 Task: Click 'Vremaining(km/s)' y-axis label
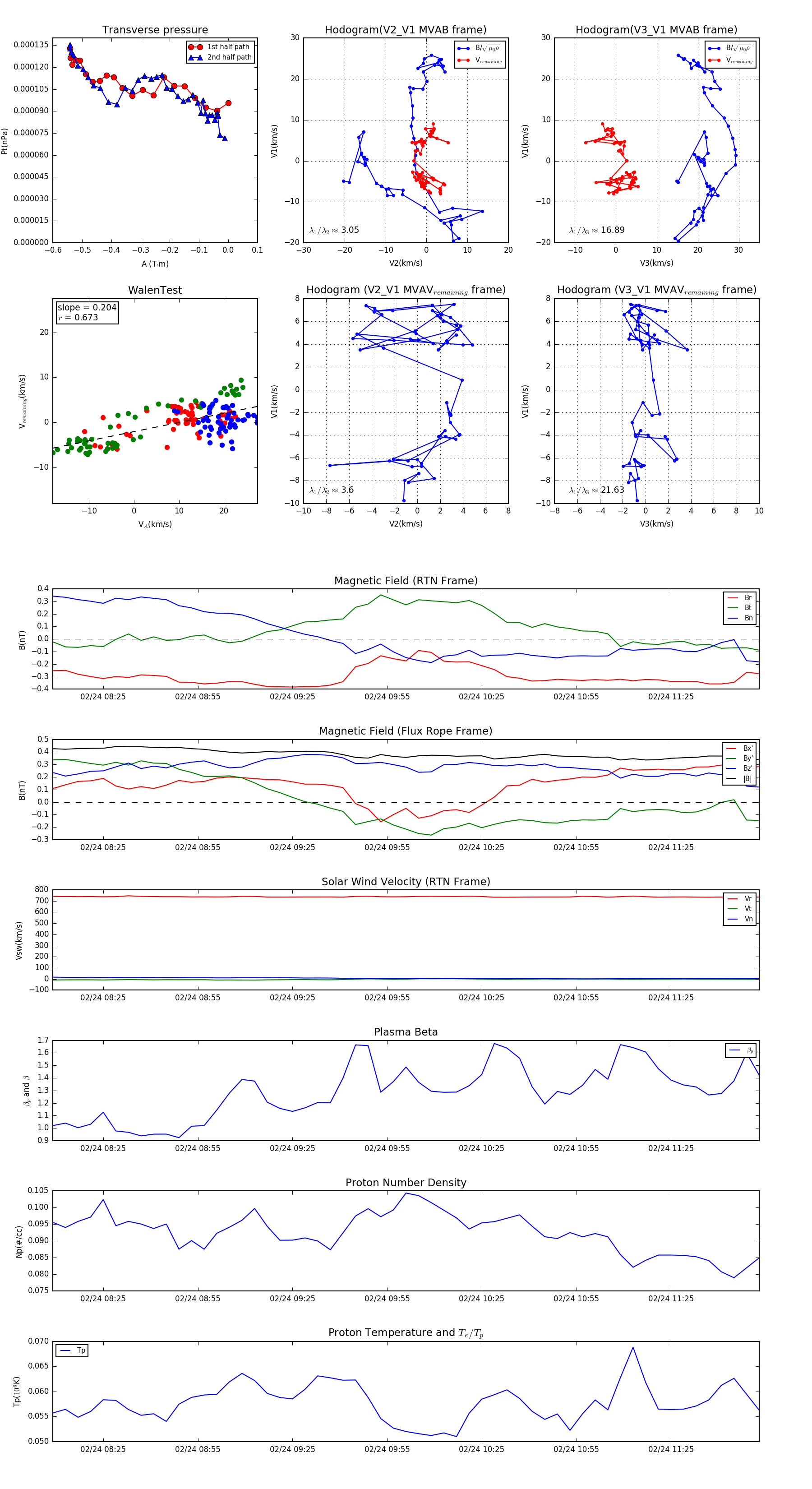22,401
